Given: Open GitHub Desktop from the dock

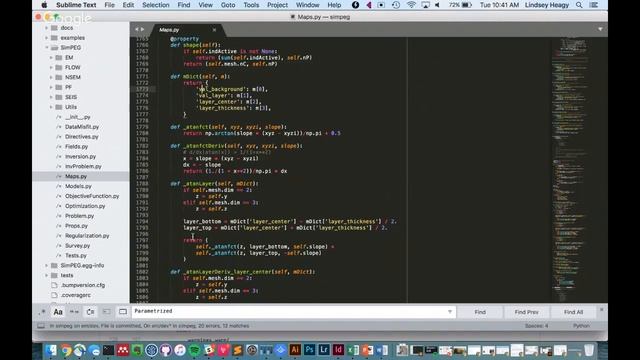Looking at the screenshot, I should (166, 350).
